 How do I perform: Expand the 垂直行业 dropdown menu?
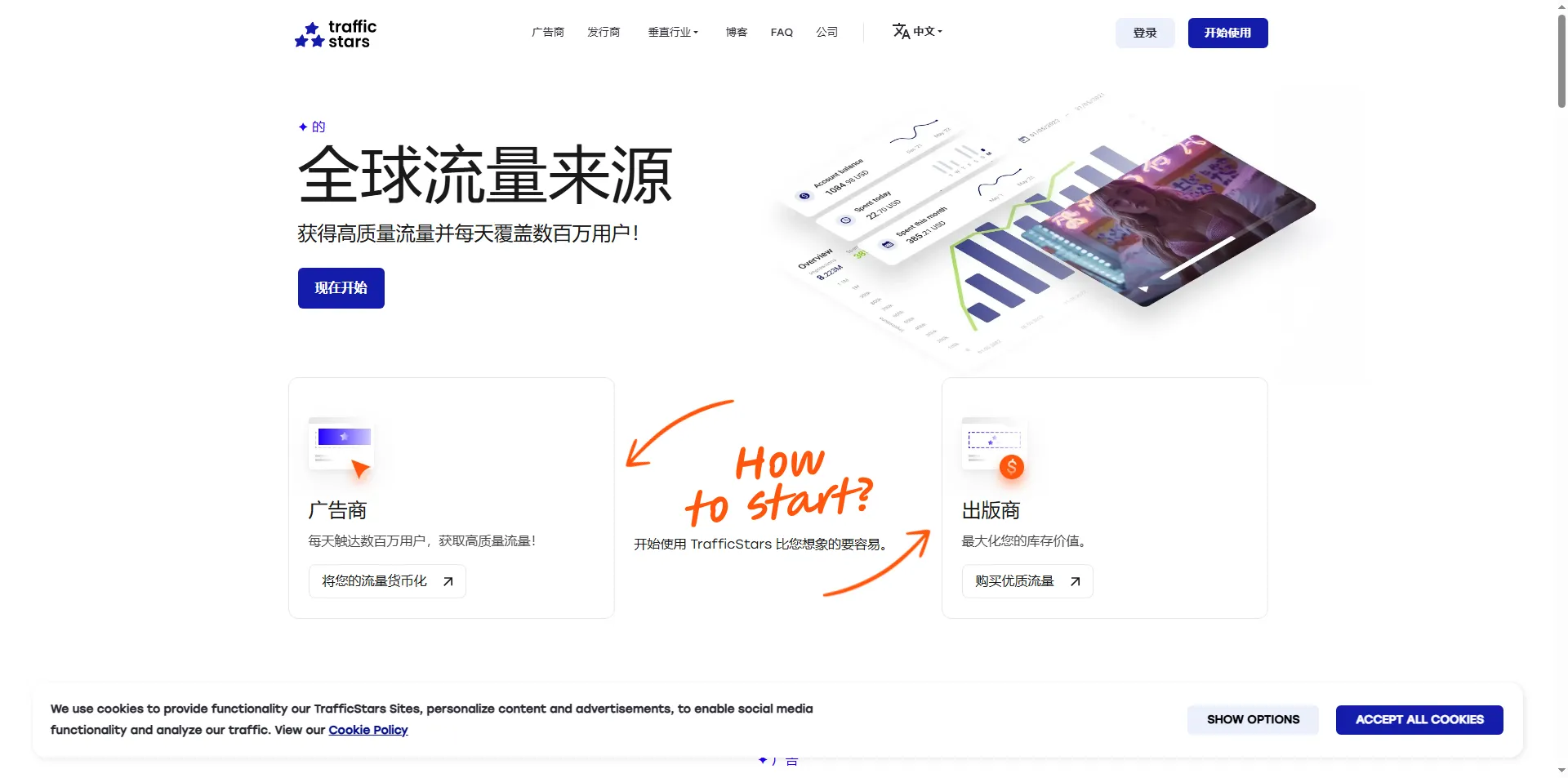(x=673, y=32)
